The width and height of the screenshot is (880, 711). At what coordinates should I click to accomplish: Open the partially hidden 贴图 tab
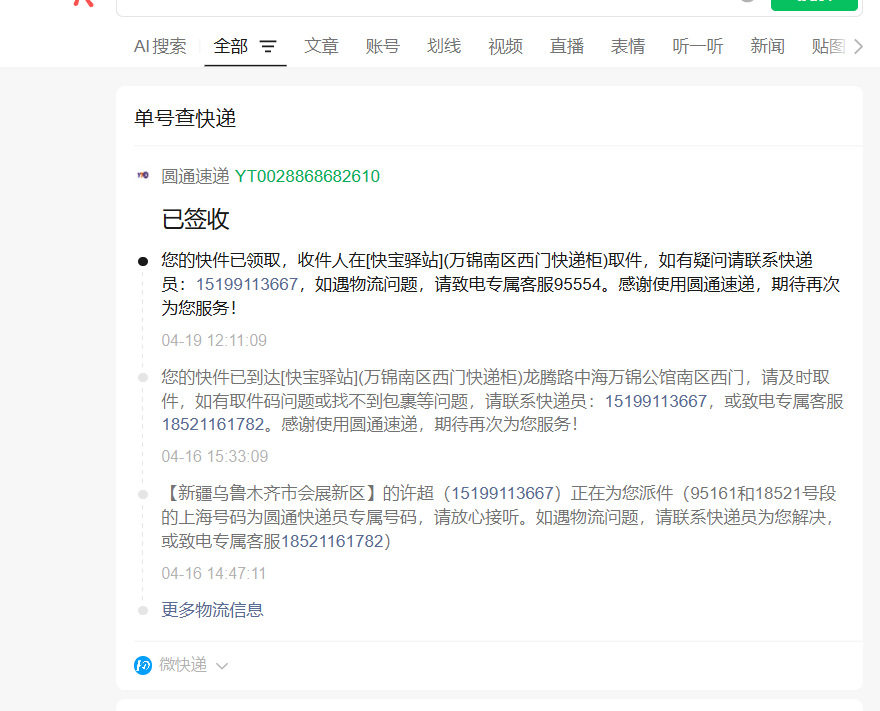point(828,46)
